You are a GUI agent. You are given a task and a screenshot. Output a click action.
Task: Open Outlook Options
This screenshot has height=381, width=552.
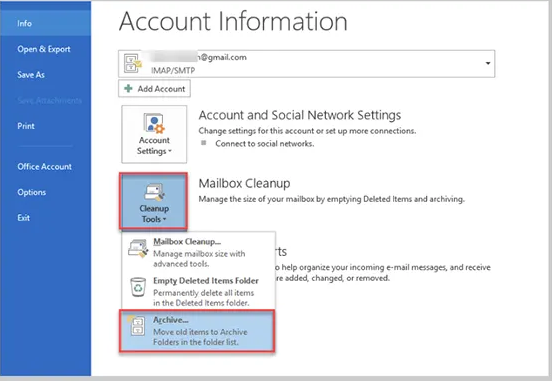click(32, 192)
